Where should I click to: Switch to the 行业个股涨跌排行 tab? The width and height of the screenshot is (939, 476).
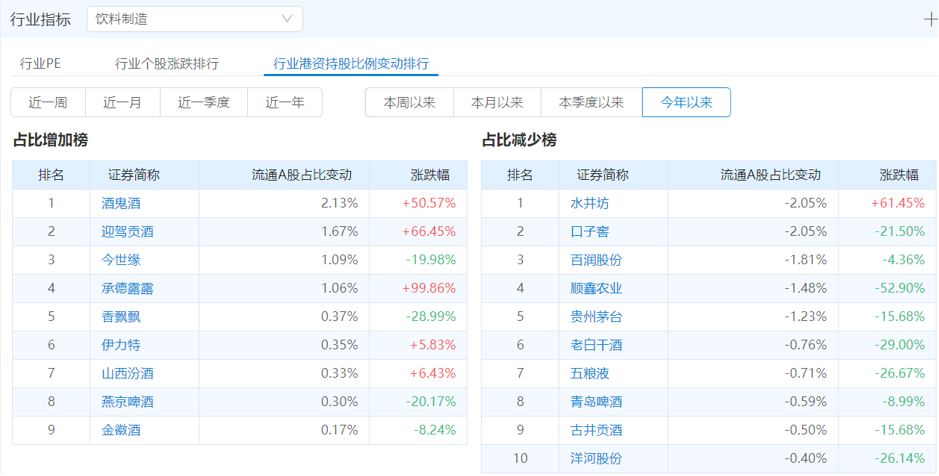tap(167, 63)
